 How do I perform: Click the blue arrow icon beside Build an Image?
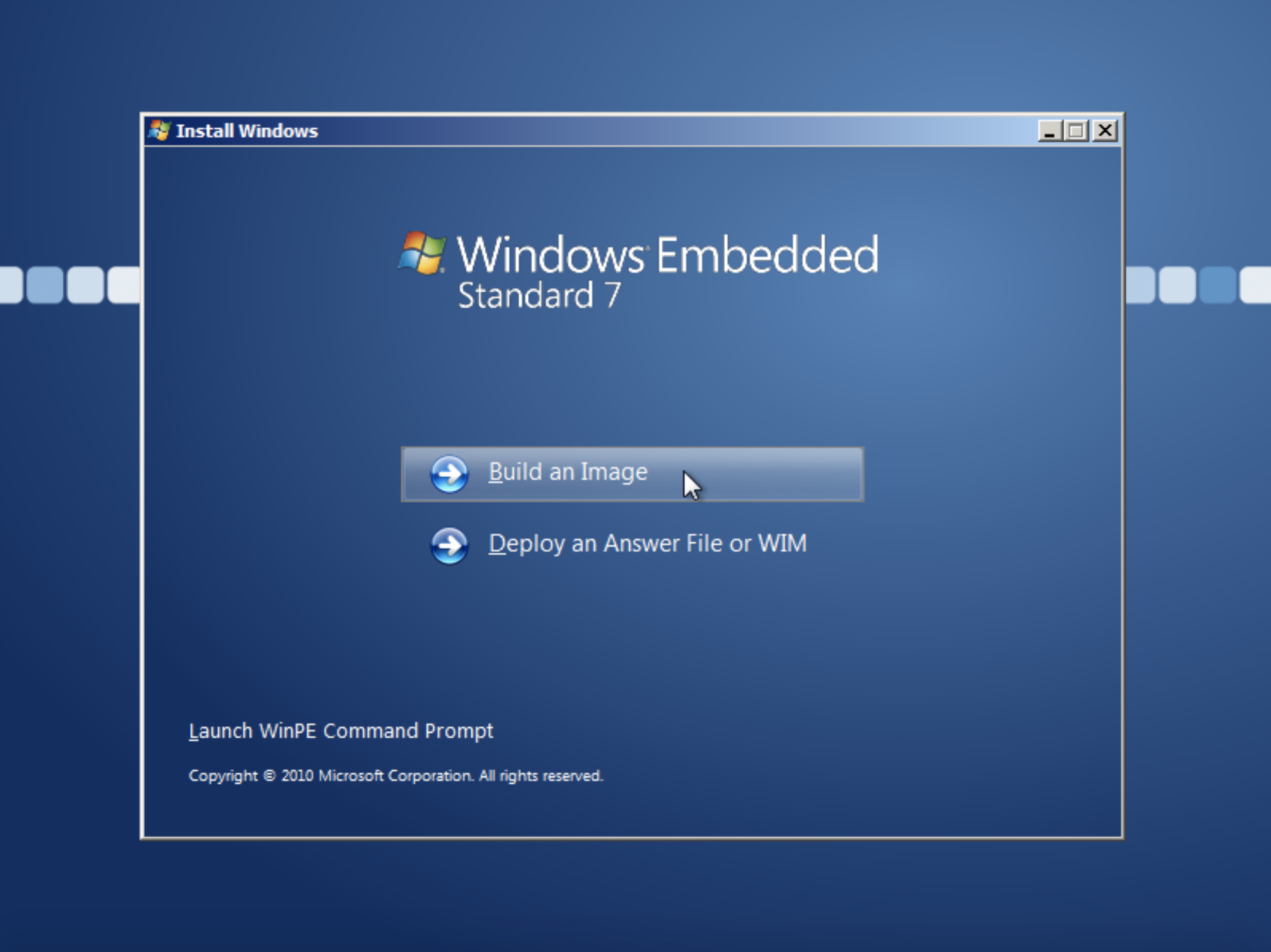click(449, 474)
